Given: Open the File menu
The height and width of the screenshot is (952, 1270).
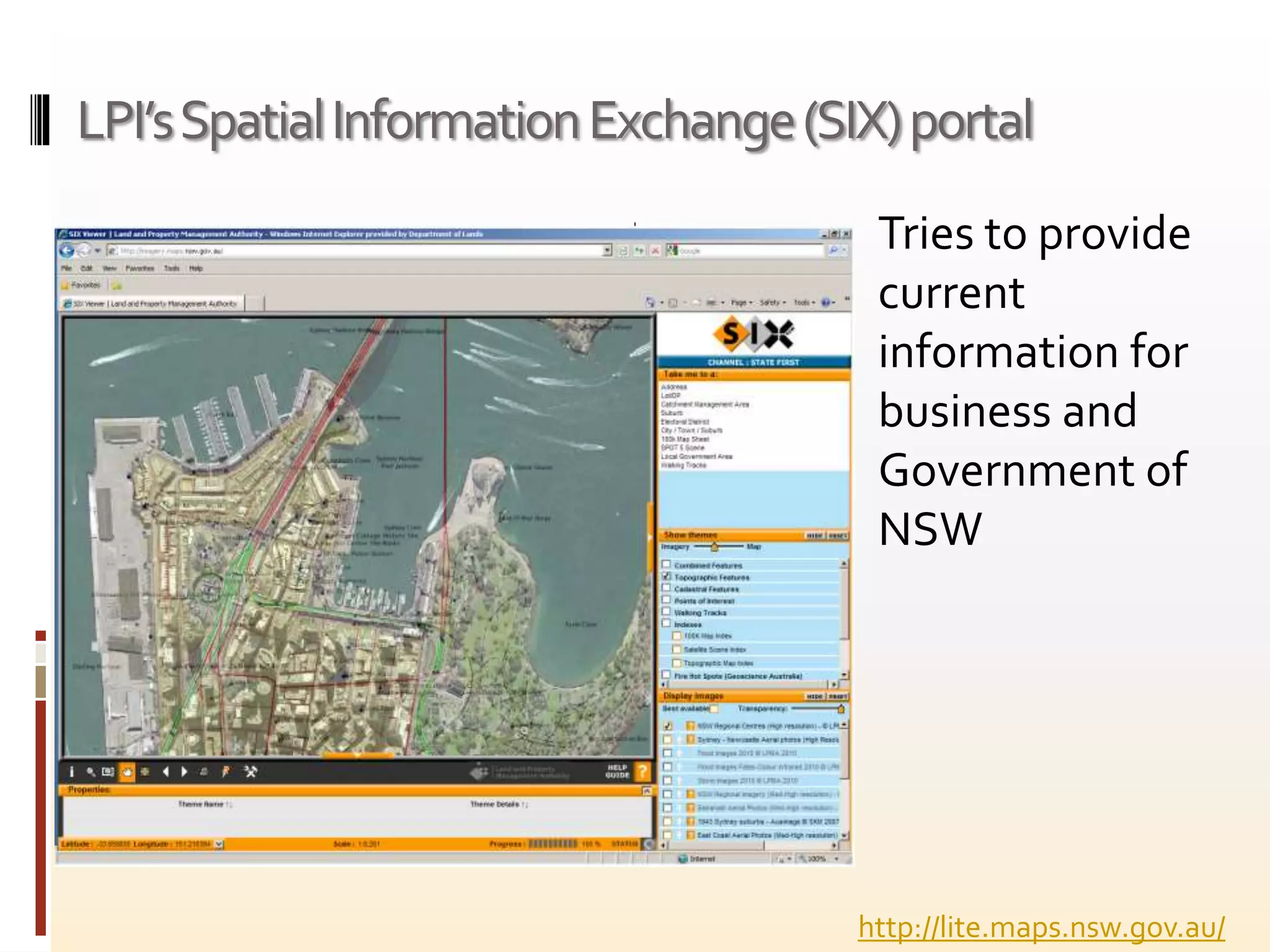Looking at the screenshot, I should [66, 268].
